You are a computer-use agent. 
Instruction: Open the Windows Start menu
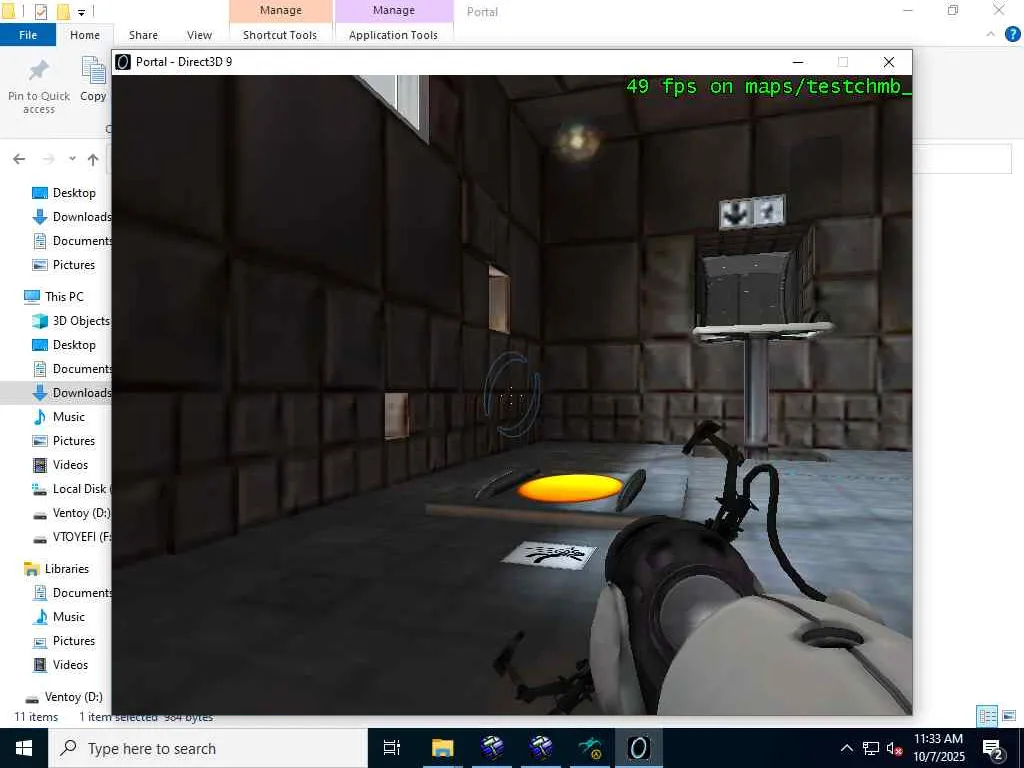point(24,748)
